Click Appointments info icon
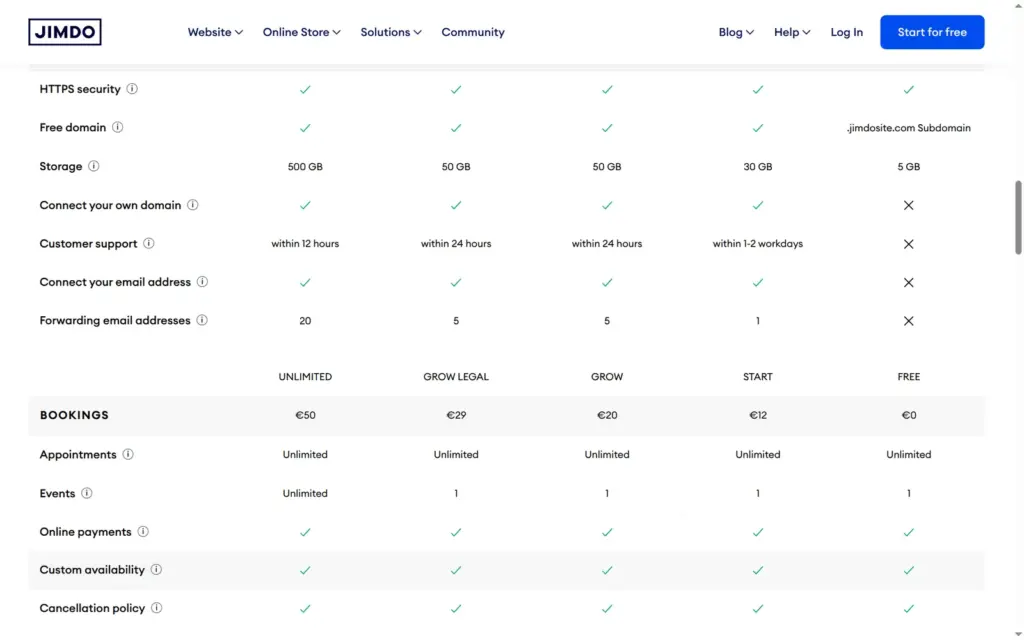The height and width of the screenshot is (640, 1024). click(128, 455)
